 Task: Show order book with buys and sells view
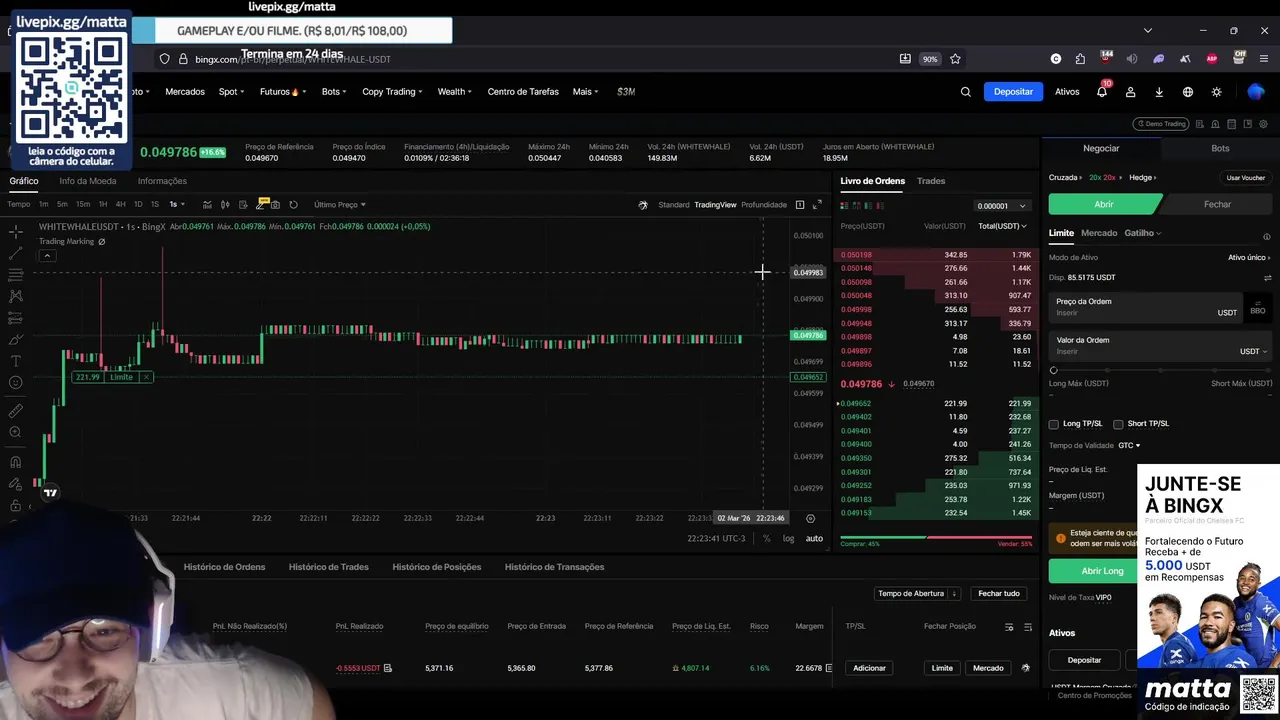(x=844, y=205)
